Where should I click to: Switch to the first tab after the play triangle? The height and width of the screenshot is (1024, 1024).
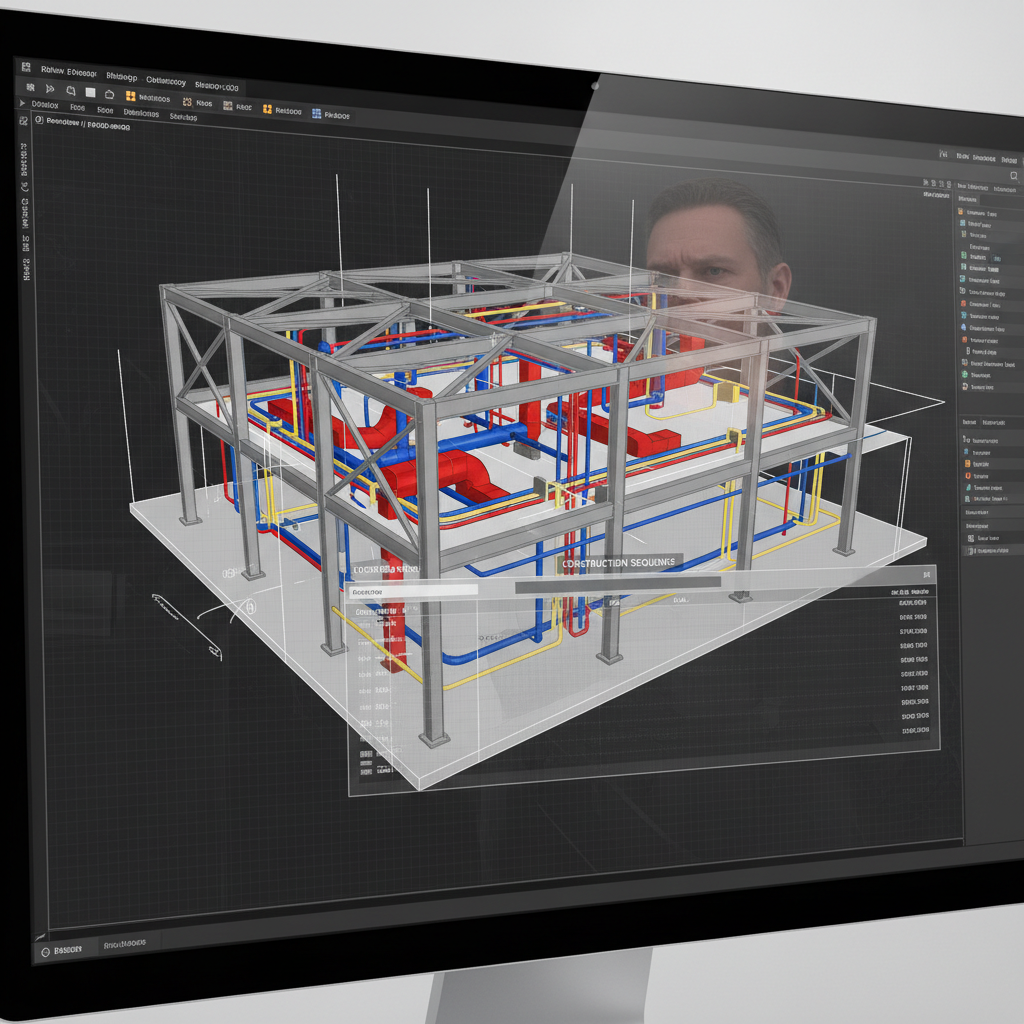point(45,104)
